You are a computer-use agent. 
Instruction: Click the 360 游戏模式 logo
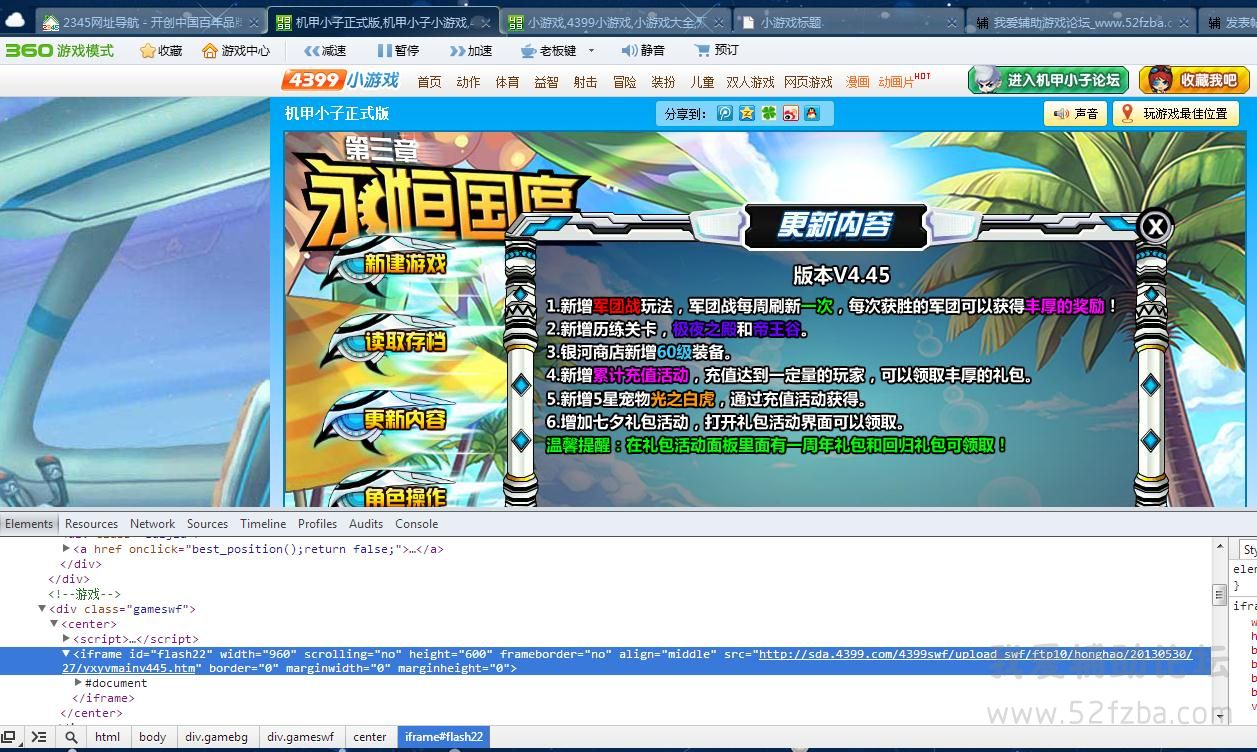[60, 50]
